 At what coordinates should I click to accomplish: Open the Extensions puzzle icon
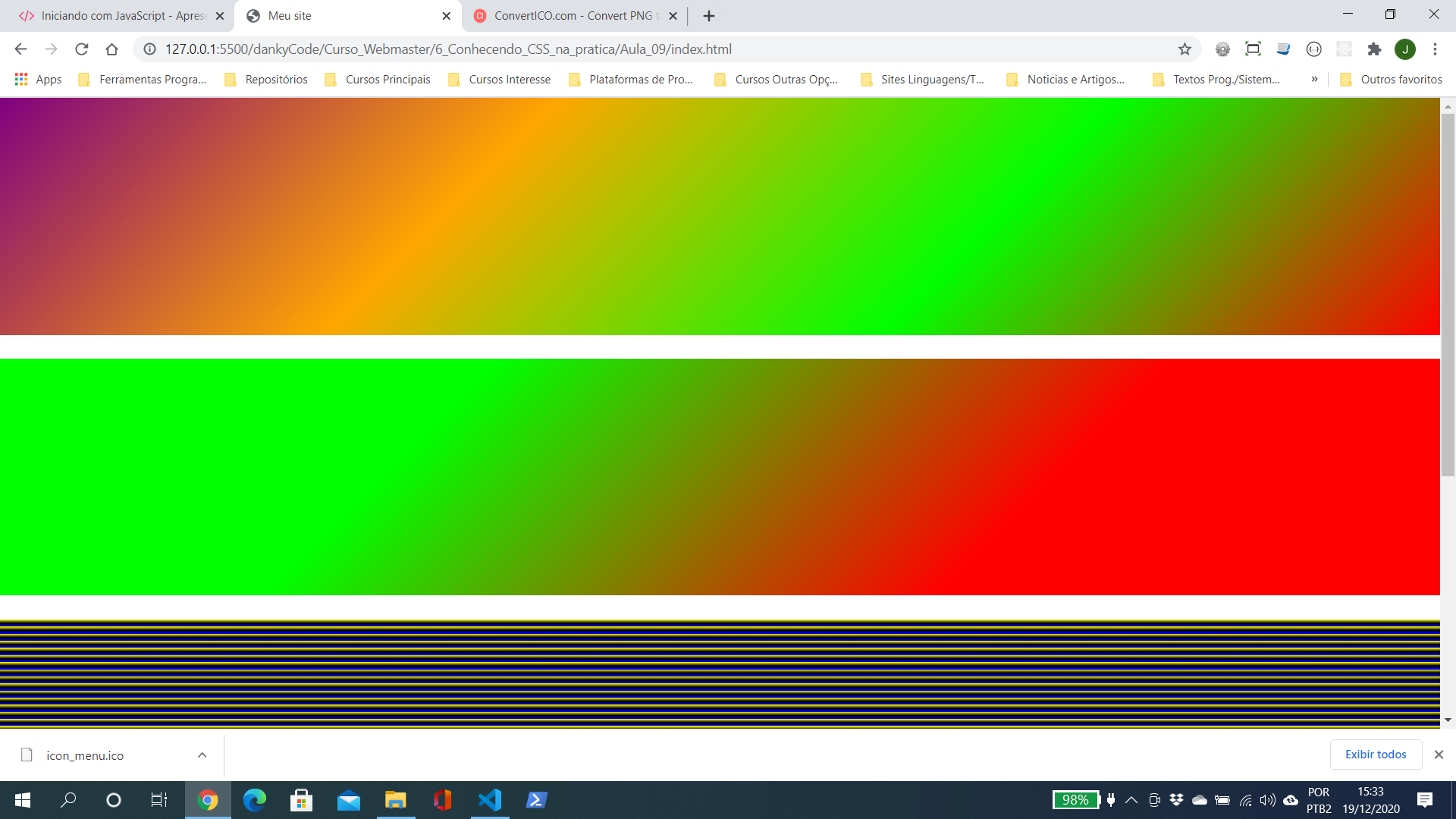(x=1374, y=49)
